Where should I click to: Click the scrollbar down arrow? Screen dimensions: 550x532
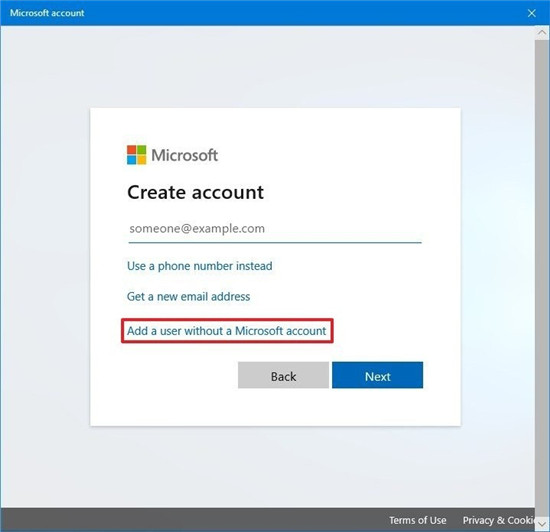coord(542,524)
